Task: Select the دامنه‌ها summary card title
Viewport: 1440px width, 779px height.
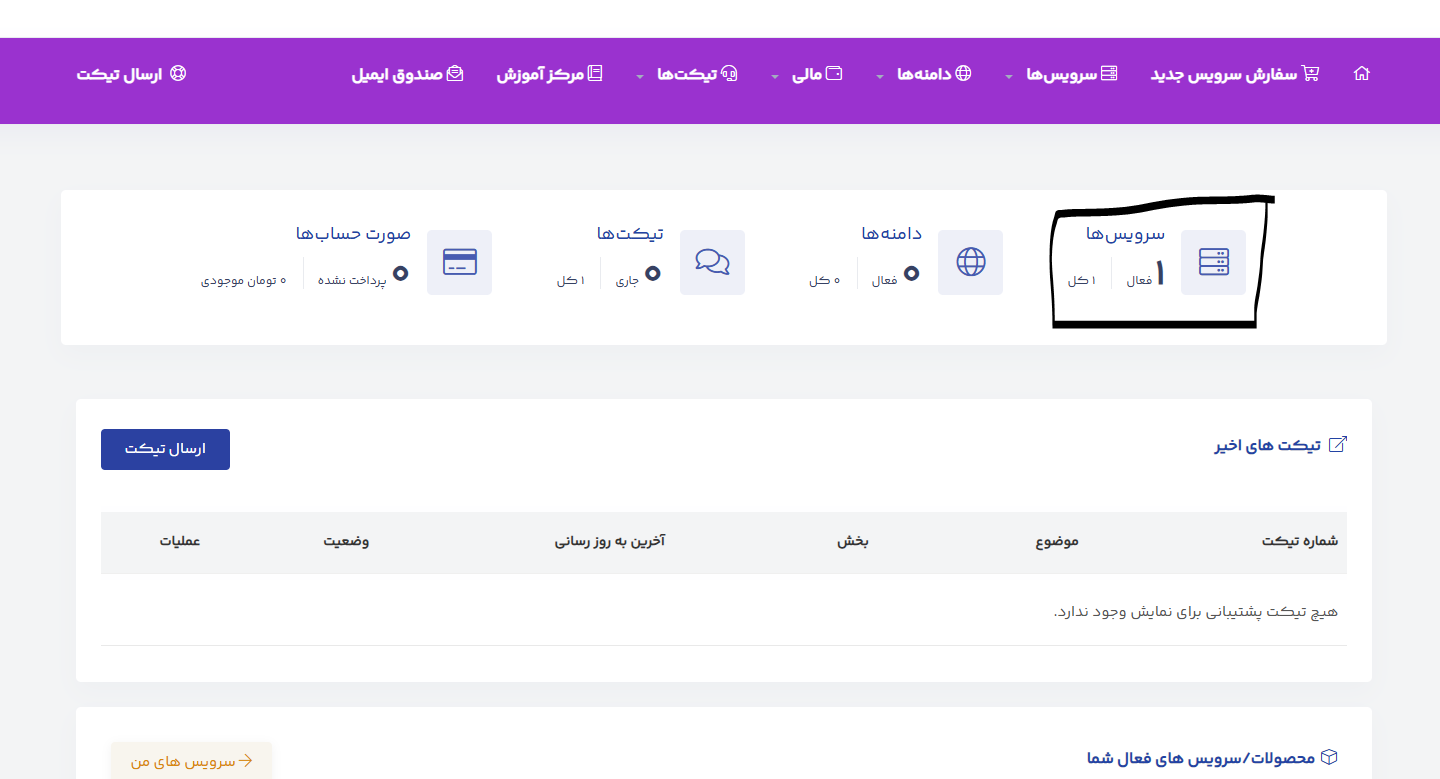Action: coord(892,234)
